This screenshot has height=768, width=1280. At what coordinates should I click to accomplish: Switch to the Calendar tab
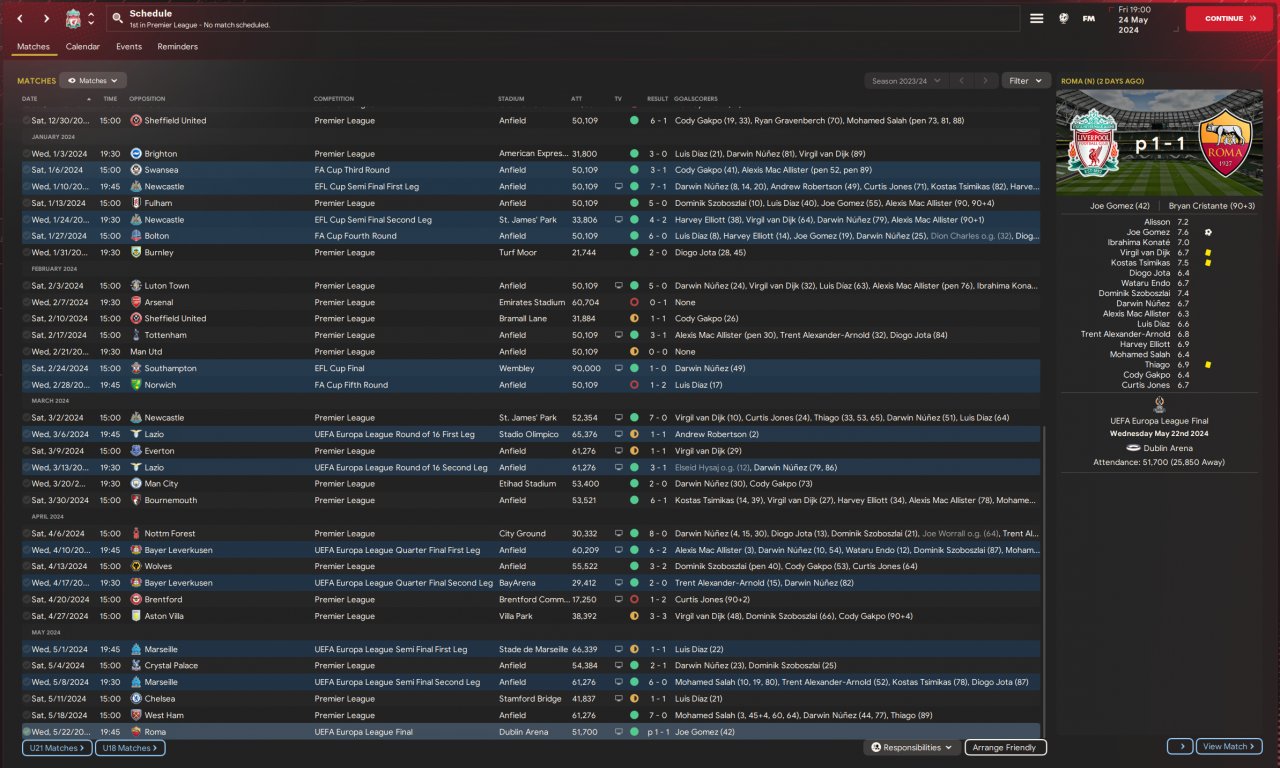click(x=83, y=47)
